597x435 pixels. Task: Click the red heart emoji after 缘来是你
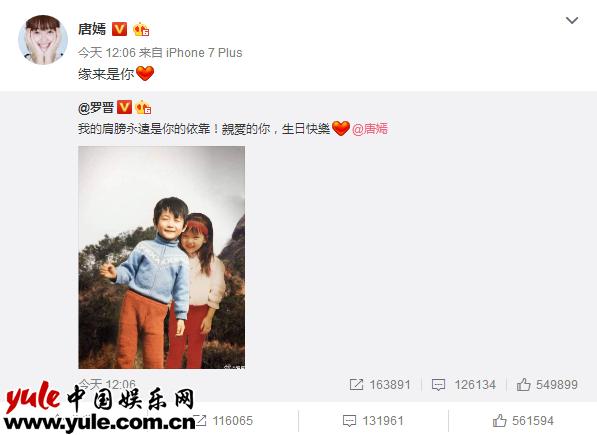(x=145, y=73)
